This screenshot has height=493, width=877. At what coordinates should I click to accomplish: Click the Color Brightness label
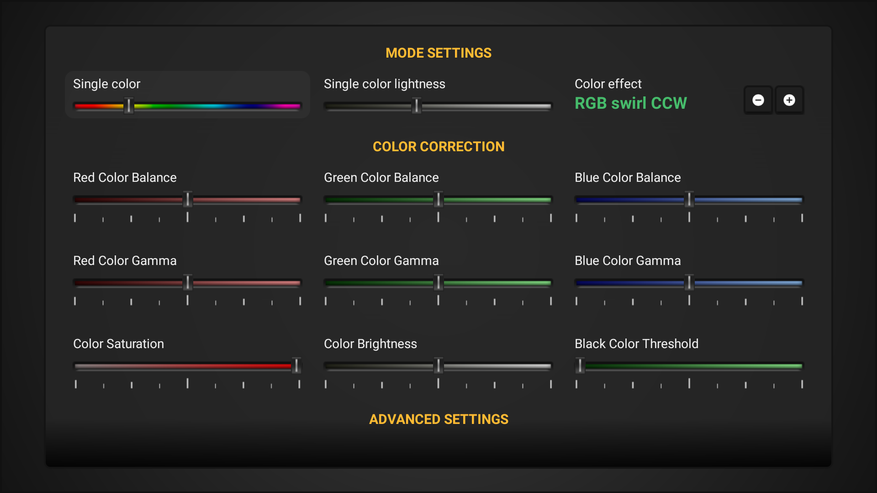(x=370, y=344)
